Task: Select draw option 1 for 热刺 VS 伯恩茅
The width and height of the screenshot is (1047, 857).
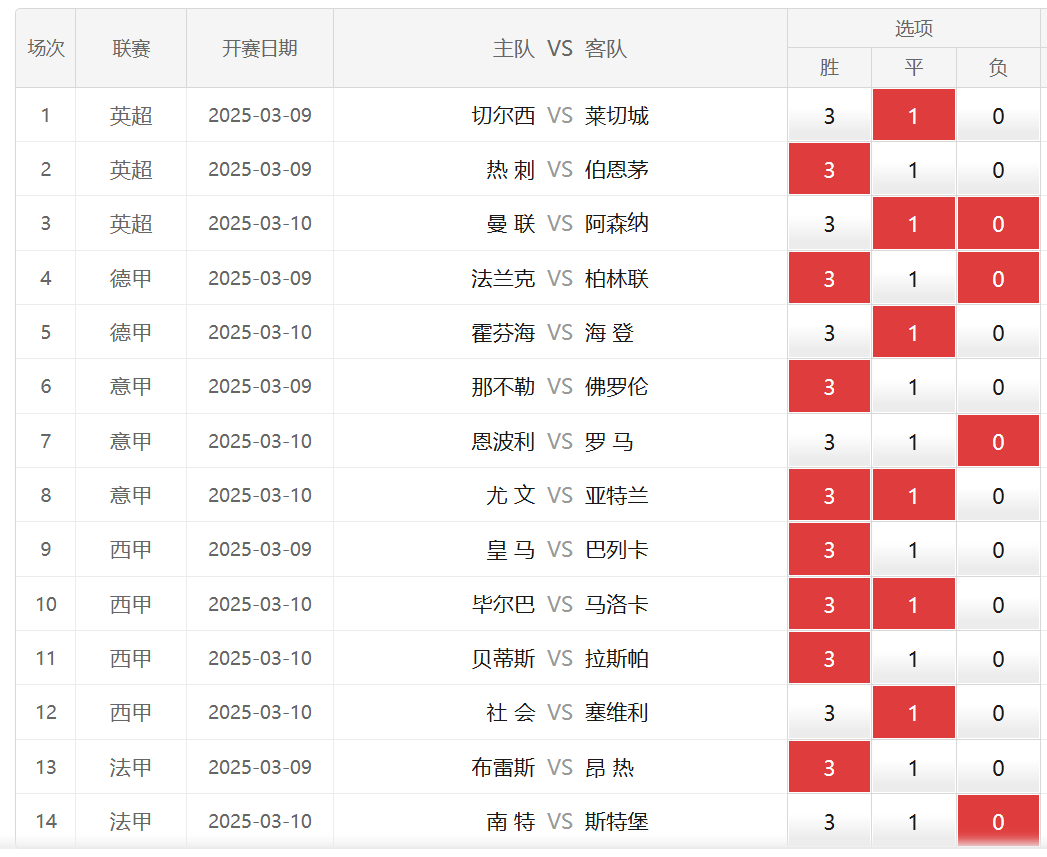Action: pyautogui.click(x=913, y=169)
